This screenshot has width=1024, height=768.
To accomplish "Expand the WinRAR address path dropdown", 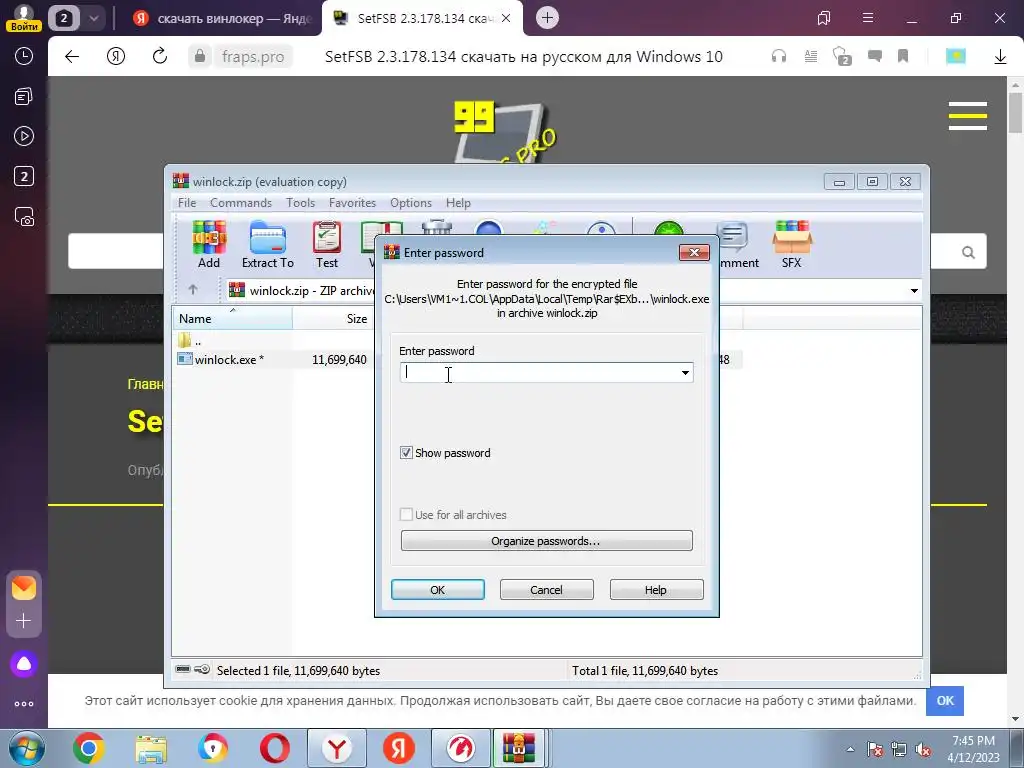I will tap(914, 291).
